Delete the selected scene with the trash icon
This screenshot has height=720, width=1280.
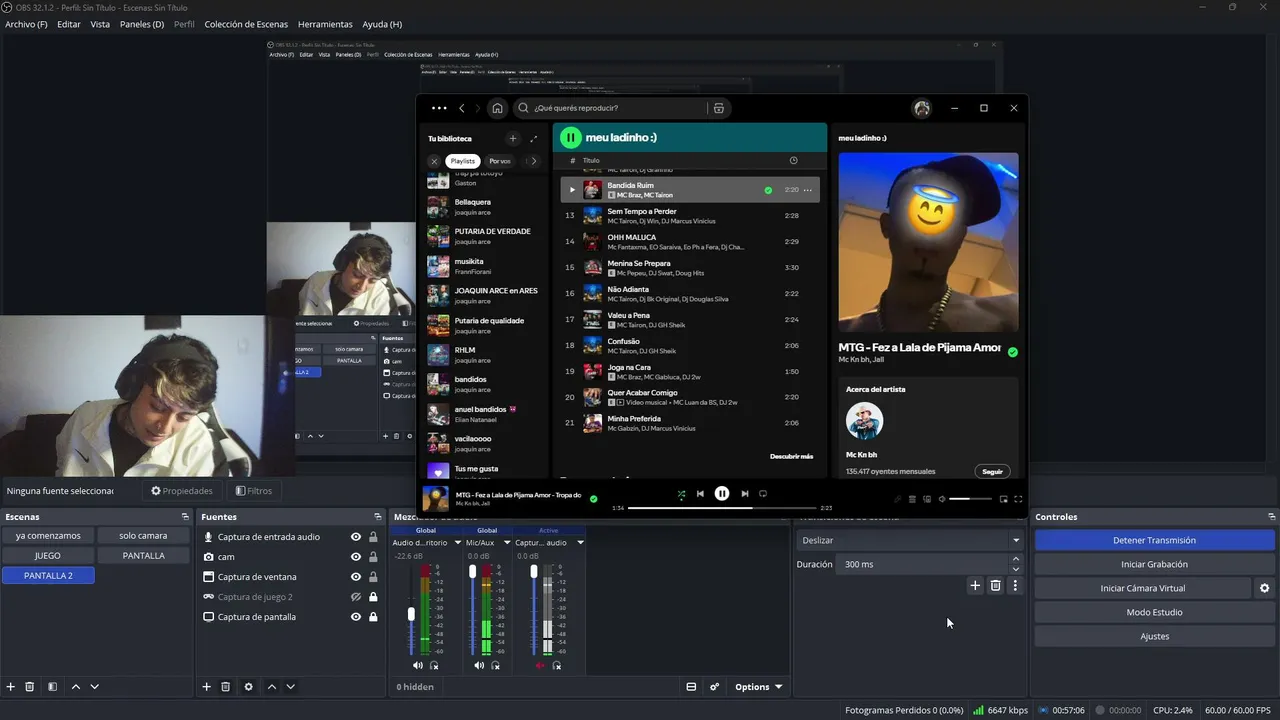click(x=30, y=687)
